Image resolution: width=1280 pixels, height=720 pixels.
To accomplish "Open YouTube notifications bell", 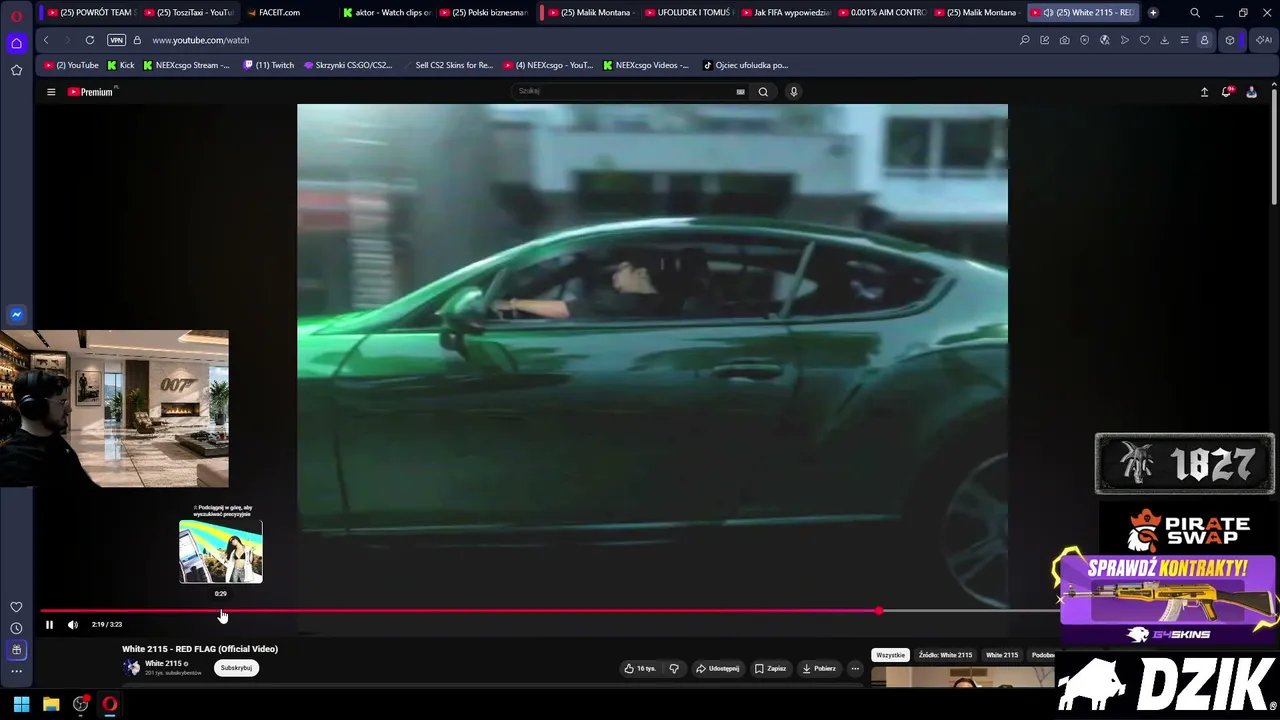I will (1227, 92).
